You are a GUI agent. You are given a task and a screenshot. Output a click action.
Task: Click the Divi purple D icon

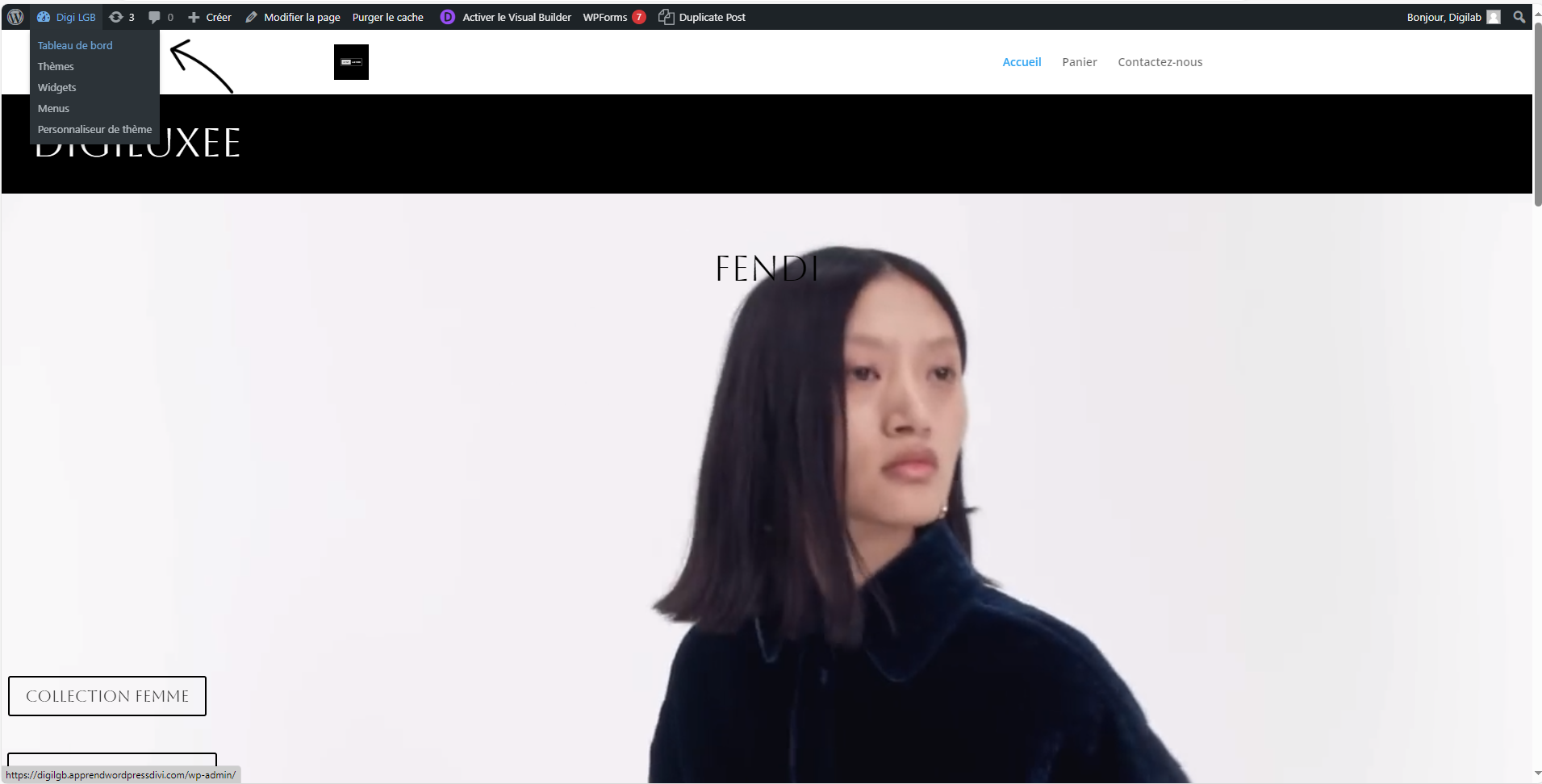447,17
